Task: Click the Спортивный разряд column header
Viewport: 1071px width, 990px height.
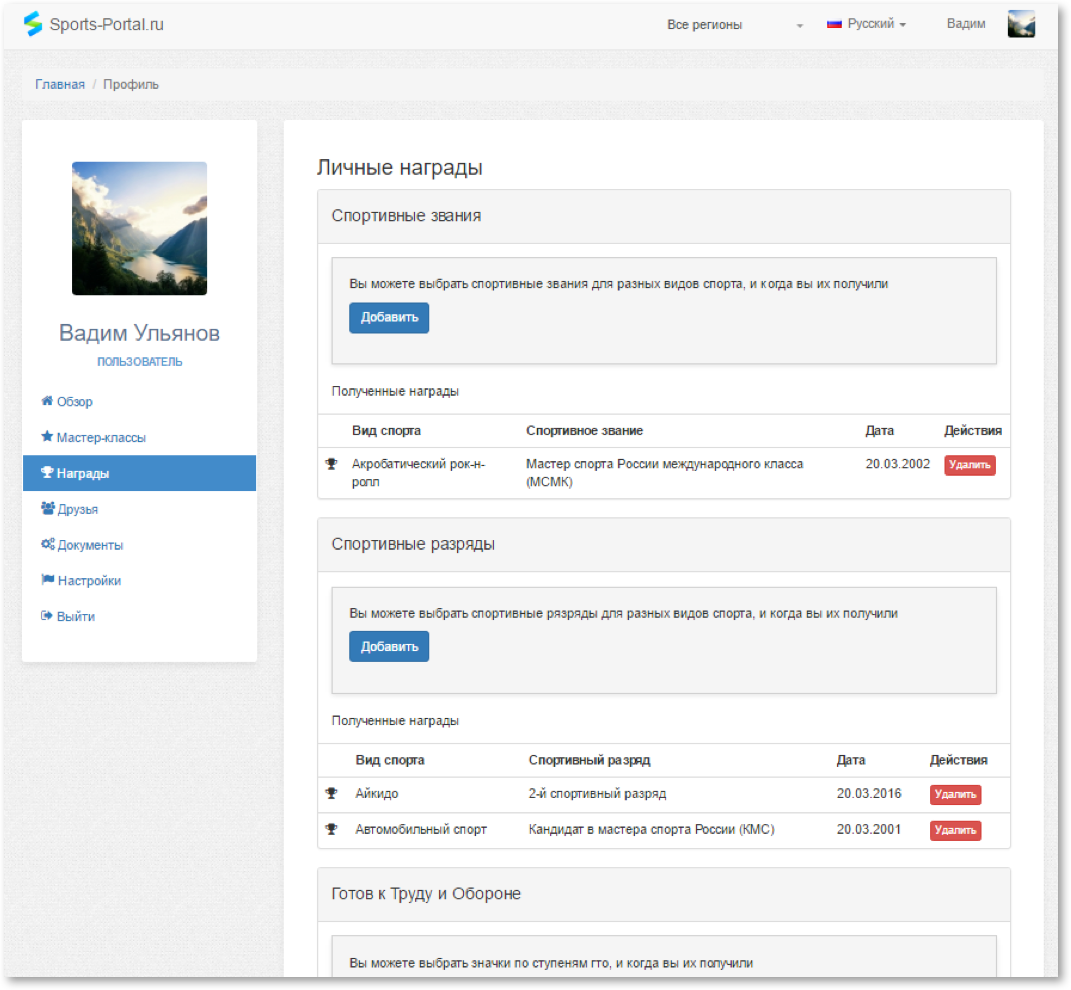Action: (589, 760)
